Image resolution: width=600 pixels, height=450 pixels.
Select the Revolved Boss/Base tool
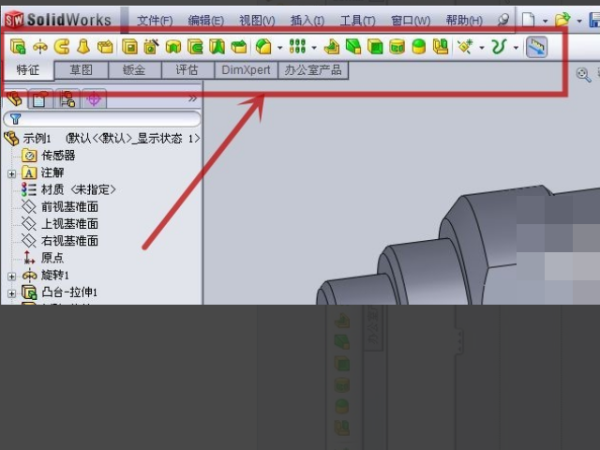click(x=40, y=47)
